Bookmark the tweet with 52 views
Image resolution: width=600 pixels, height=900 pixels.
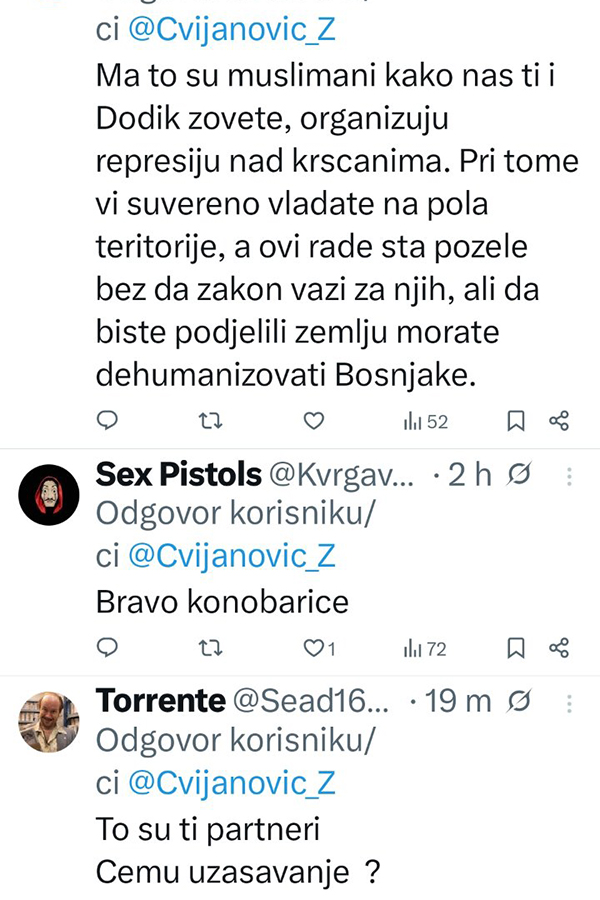pyautogui.click(x=516, y=422)
